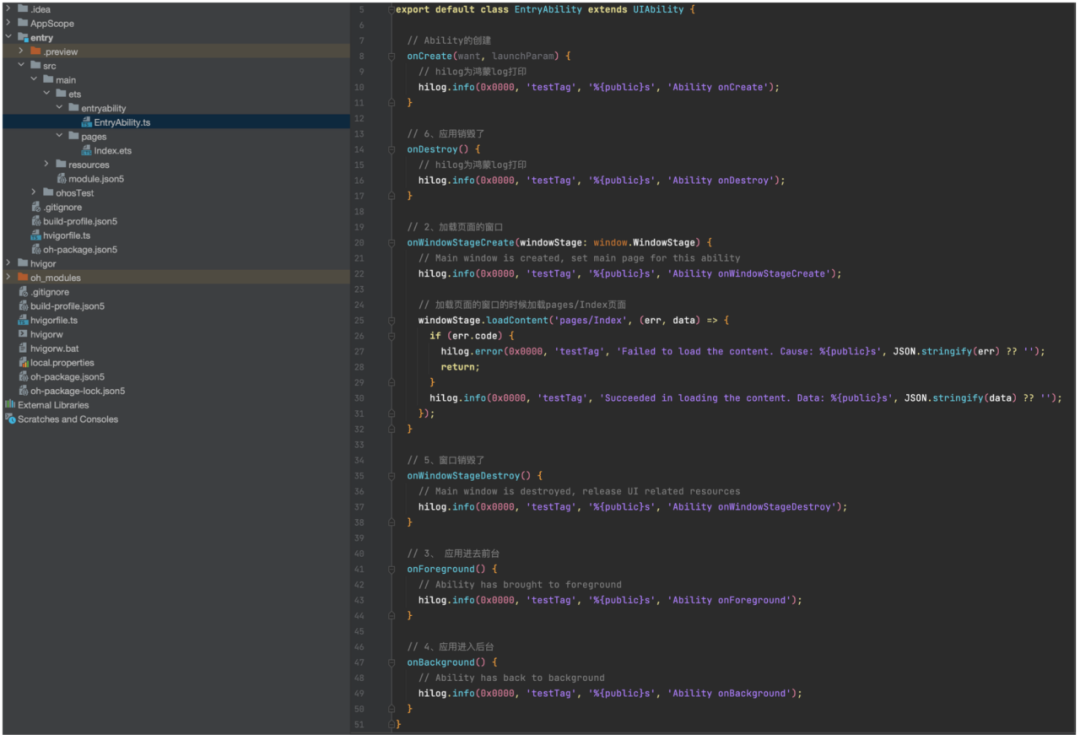
Task: Expand the ohosTest folder arrow
Action: point(34,192)
